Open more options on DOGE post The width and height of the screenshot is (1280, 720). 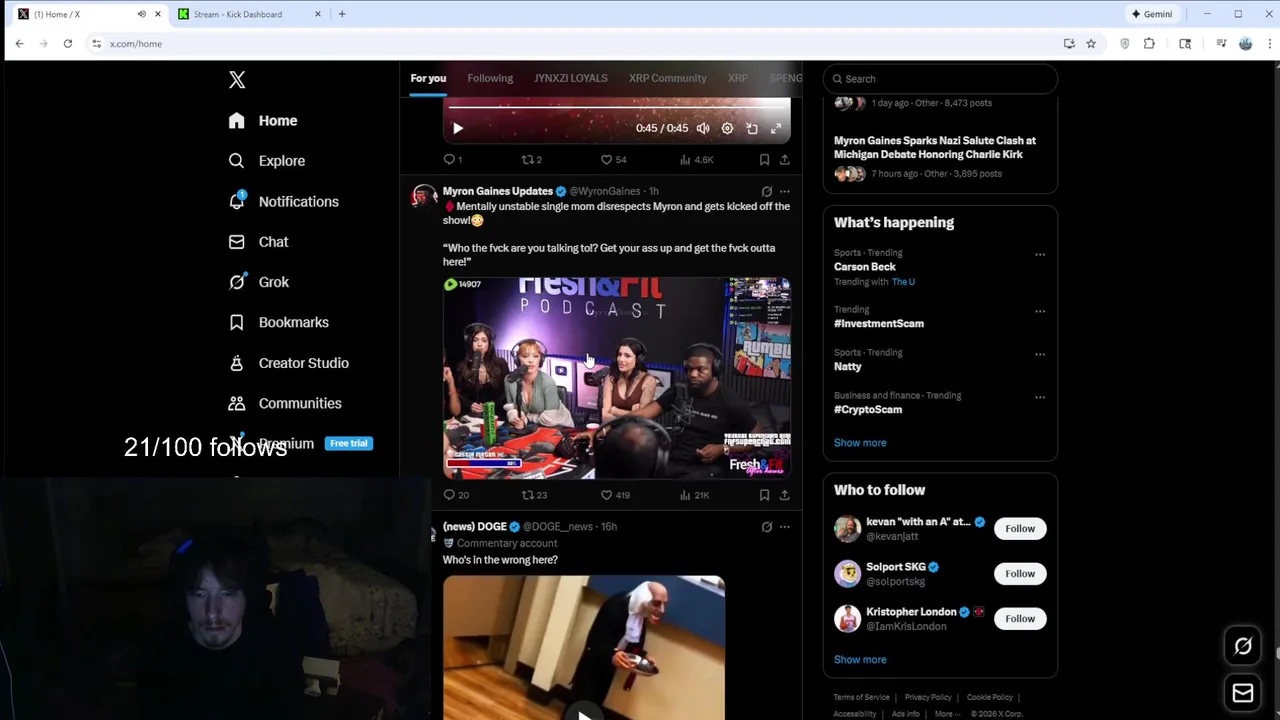785,527
